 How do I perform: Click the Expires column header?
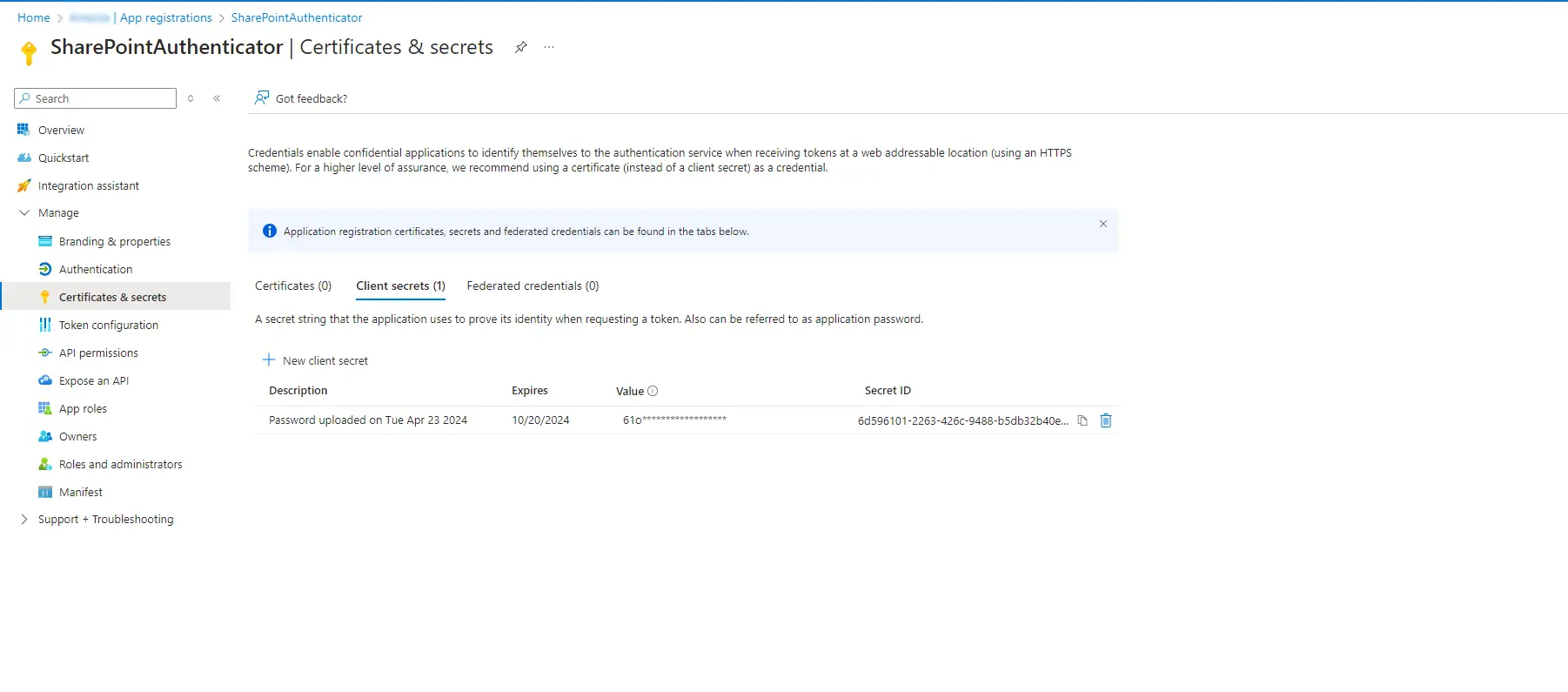(530, 390)
